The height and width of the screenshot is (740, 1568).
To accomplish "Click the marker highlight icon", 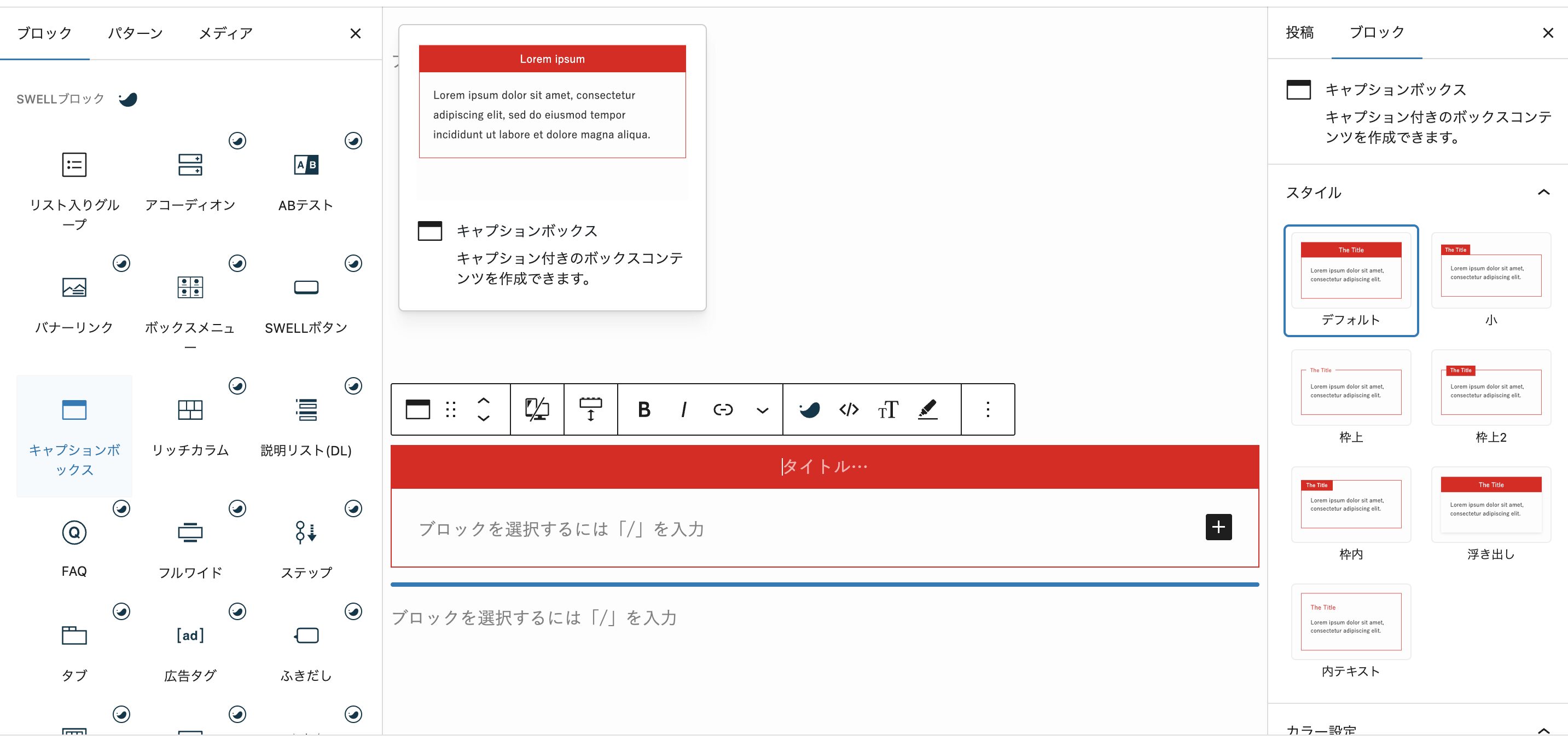I will (928, 410).
